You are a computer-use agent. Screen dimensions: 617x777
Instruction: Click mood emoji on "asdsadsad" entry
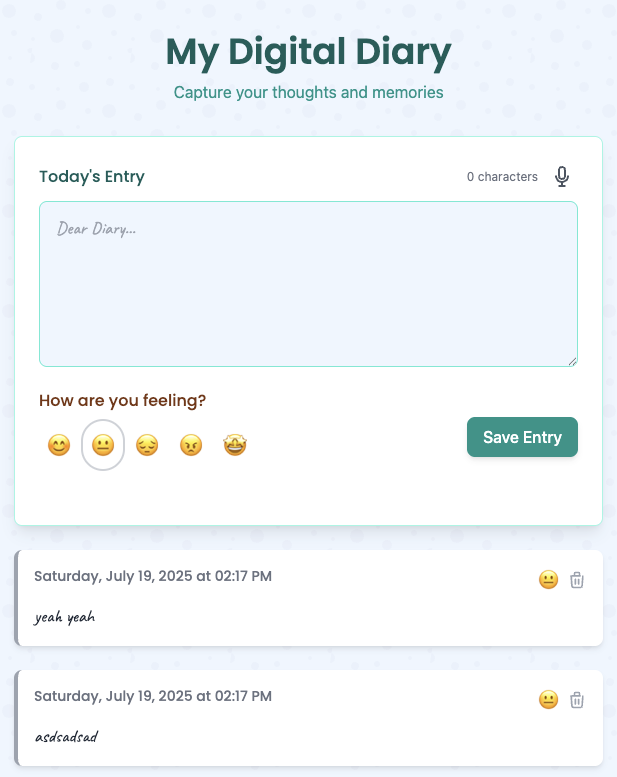point(548,700)
